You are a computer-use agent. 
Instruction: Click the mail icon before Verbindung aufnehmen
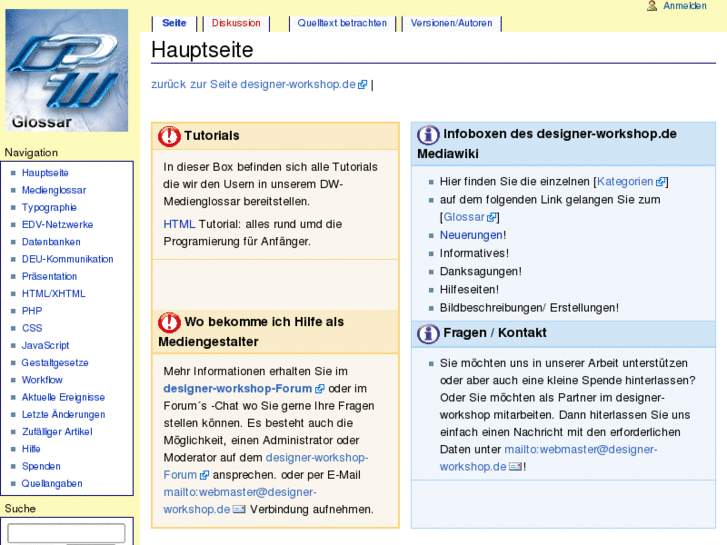[239, 509]
